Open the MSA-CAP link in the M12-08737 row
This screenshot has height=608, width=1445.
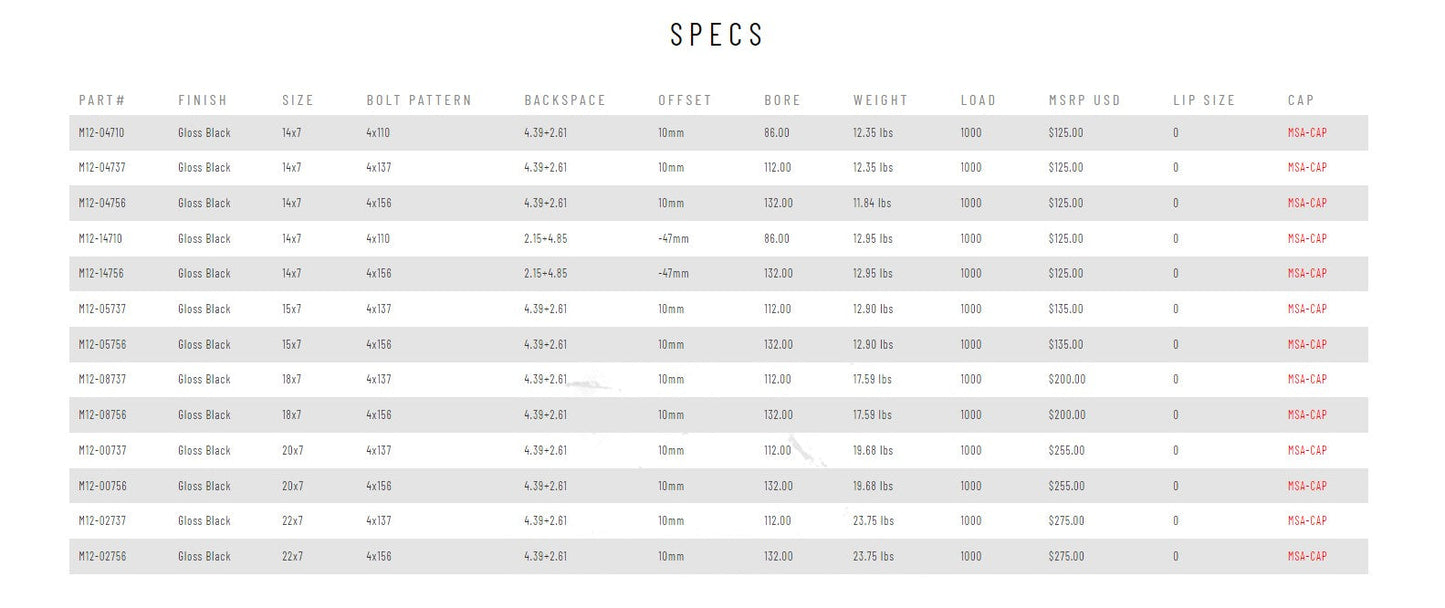point(1306,380)
